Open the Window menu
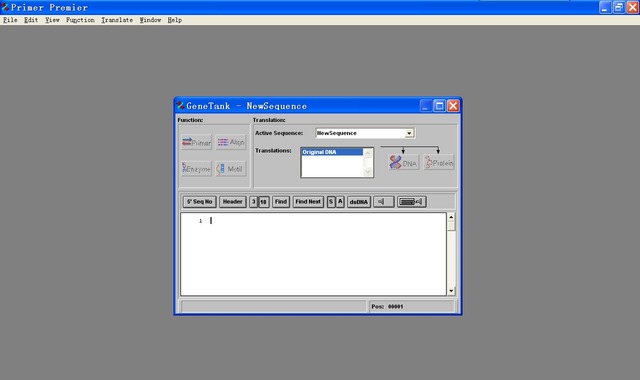 [x=150, y=20]
